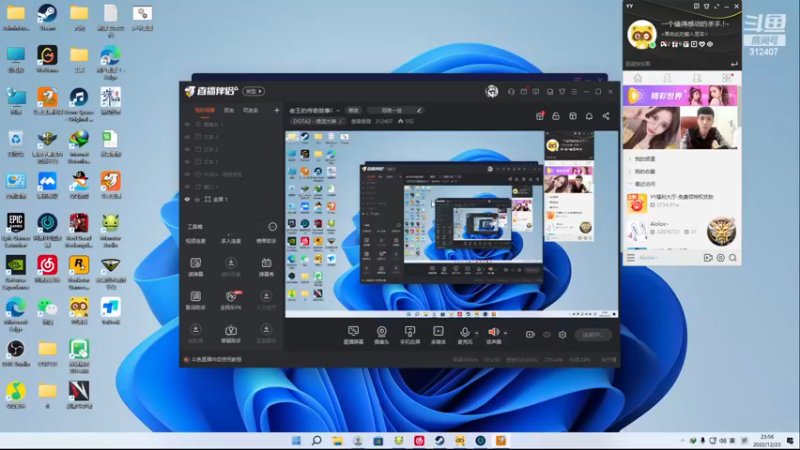Open YY home tab
Screen dimensions: 800x450
coord(638,78)
